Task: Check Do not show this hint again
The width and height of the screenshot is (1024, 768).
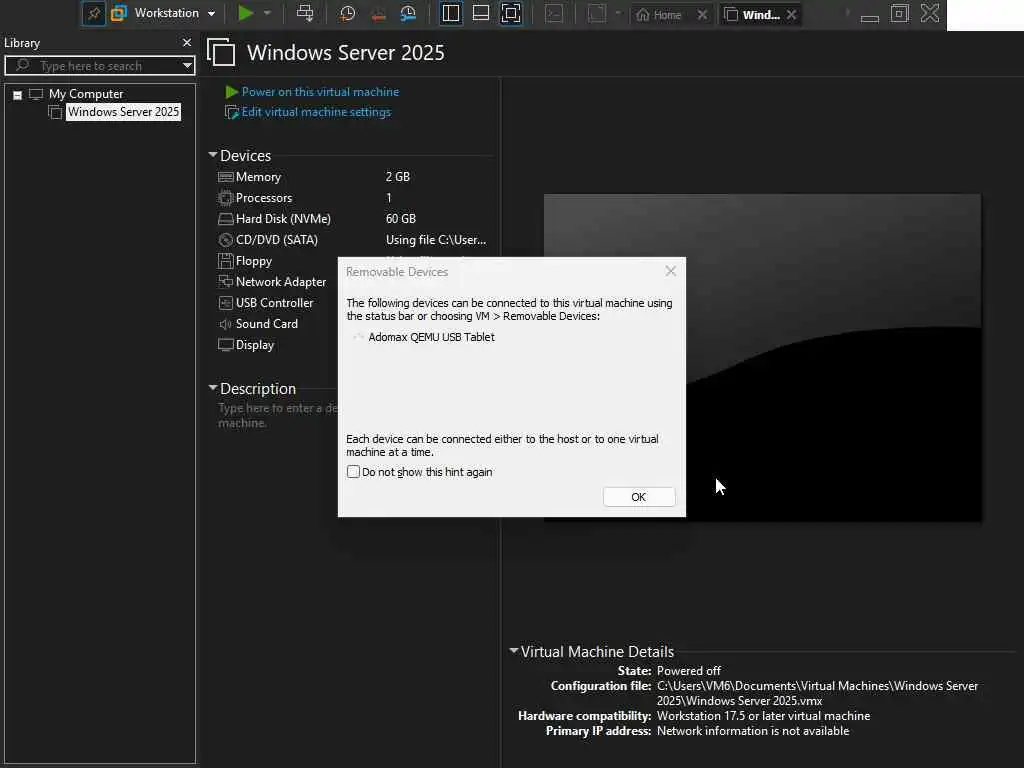Action: coord(353,472)
